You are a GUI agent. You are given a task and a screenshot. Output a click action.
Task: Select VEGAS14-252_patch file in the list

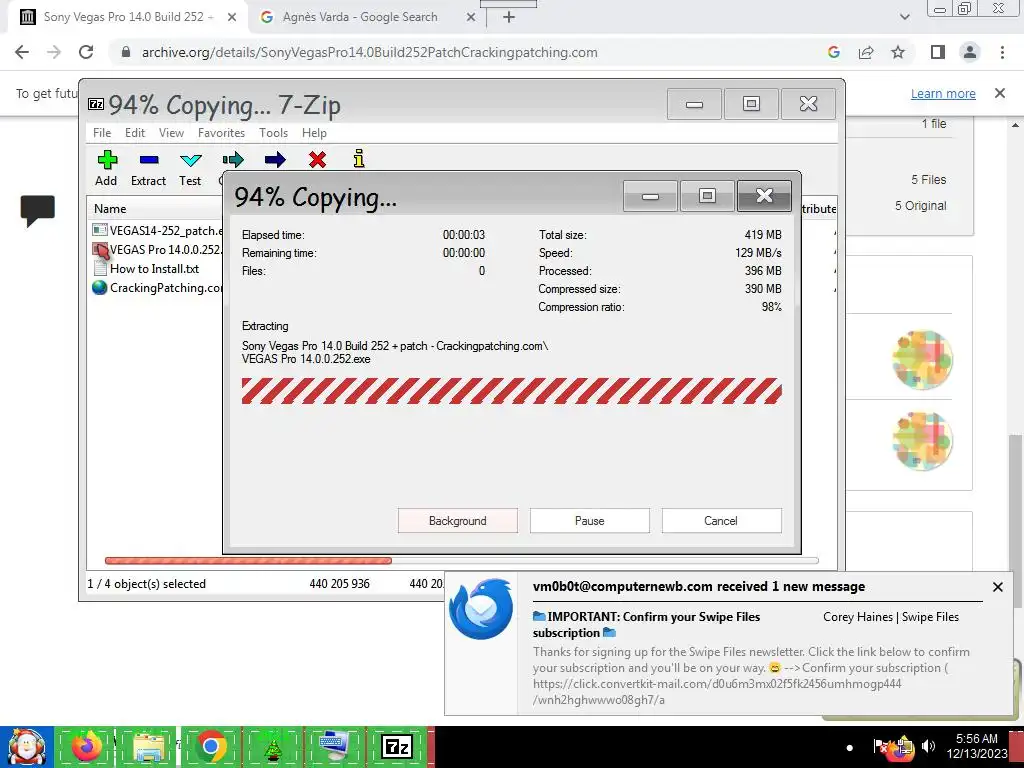(157, 231)
